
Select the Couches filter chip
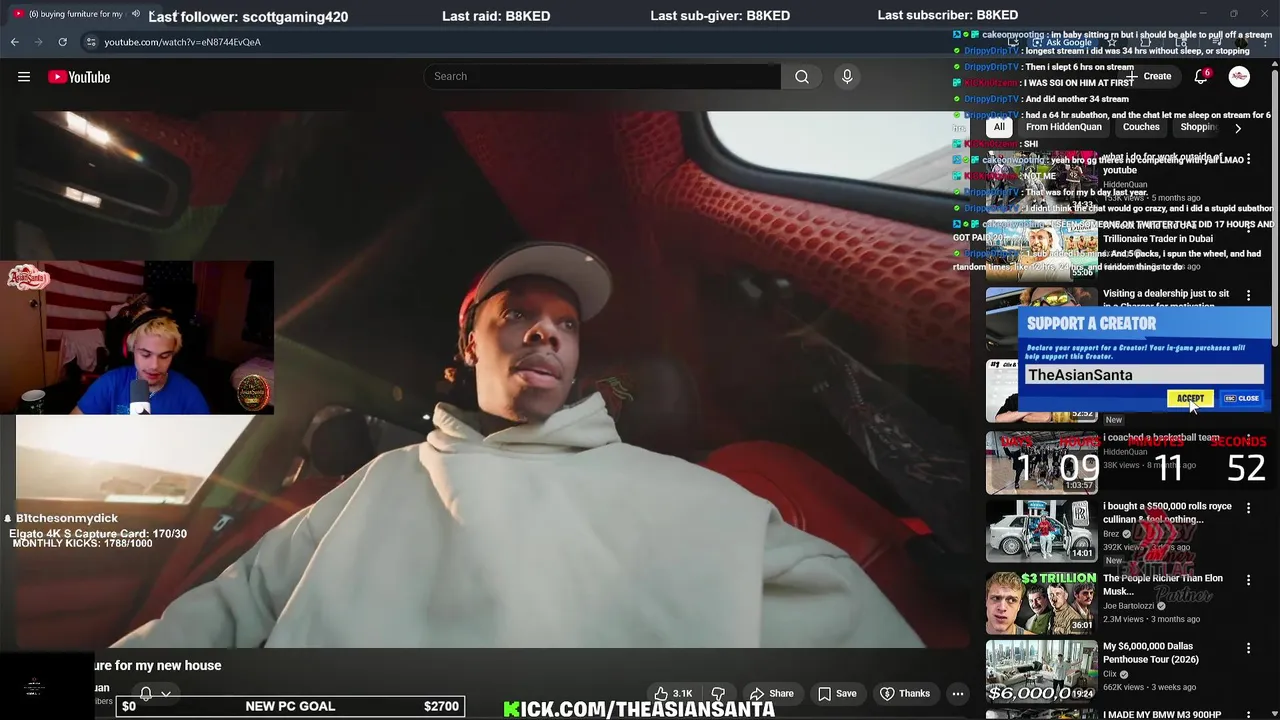[1141, 127]
